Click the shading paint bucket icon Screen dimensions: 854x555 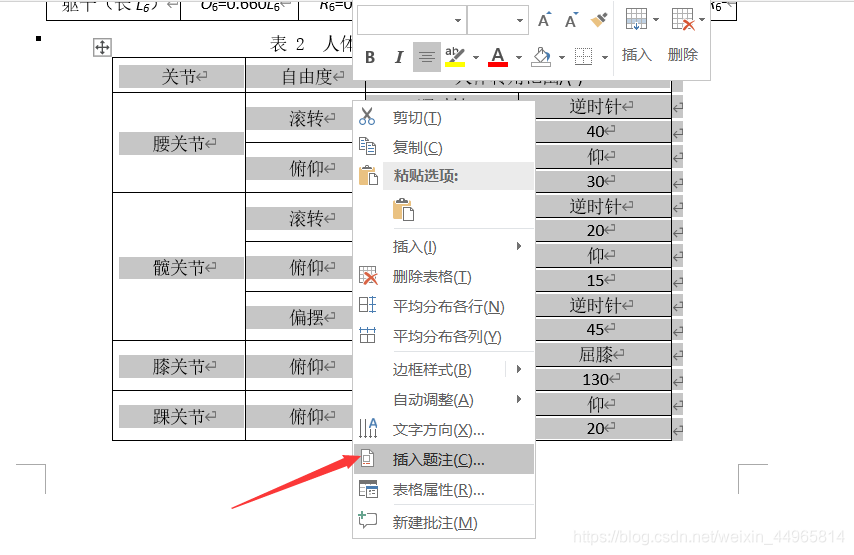coord(541,57)
